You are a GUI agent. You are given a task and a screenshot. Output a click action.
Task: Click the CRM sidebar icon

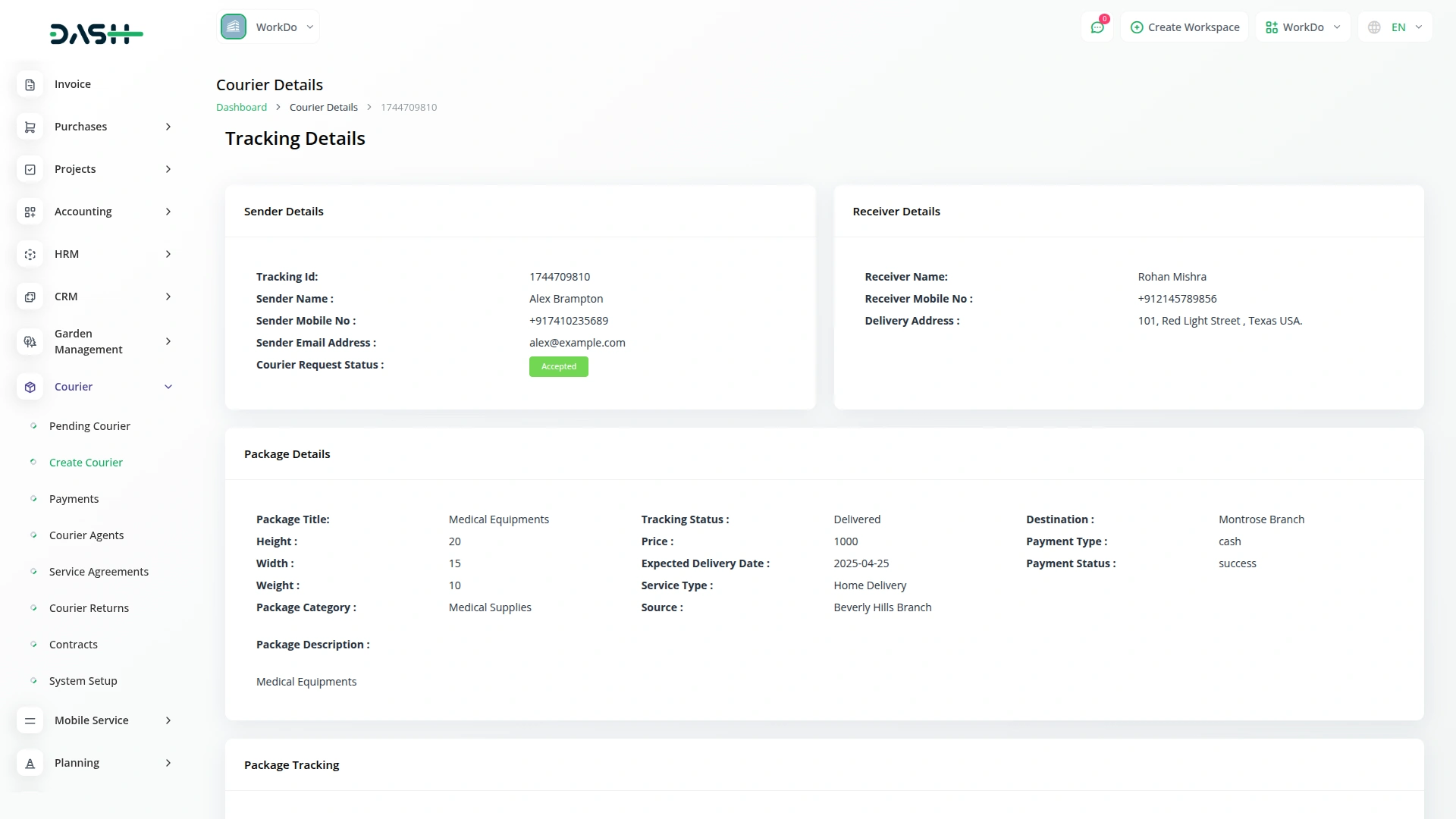coord(30,297)
